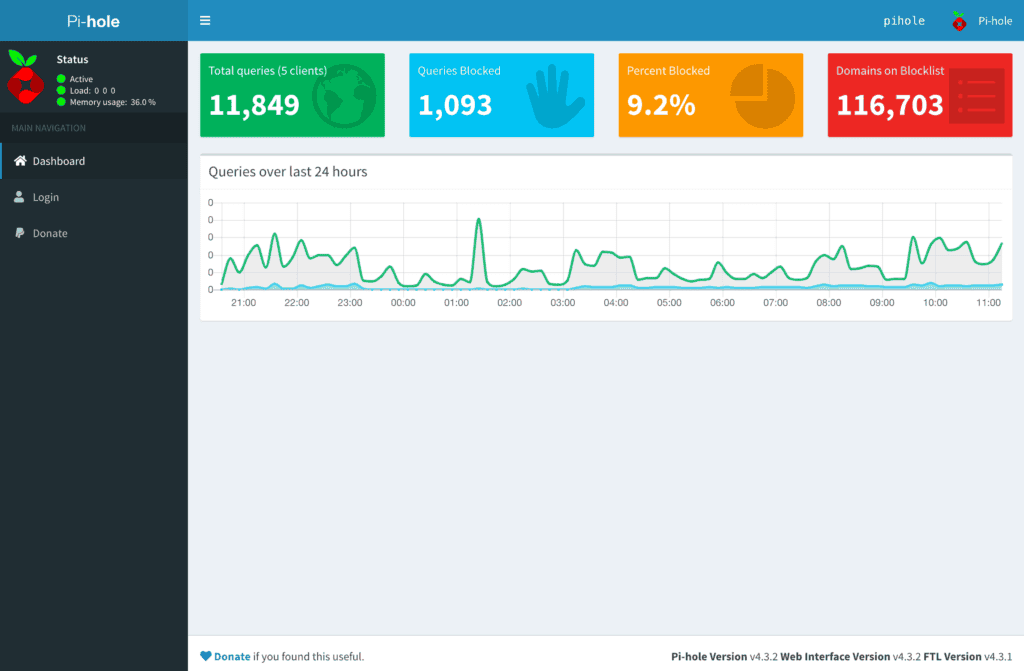Click the 06:00 label on chart axis
This screenshot has width=1024, height=671.
[x=722, y=303]
